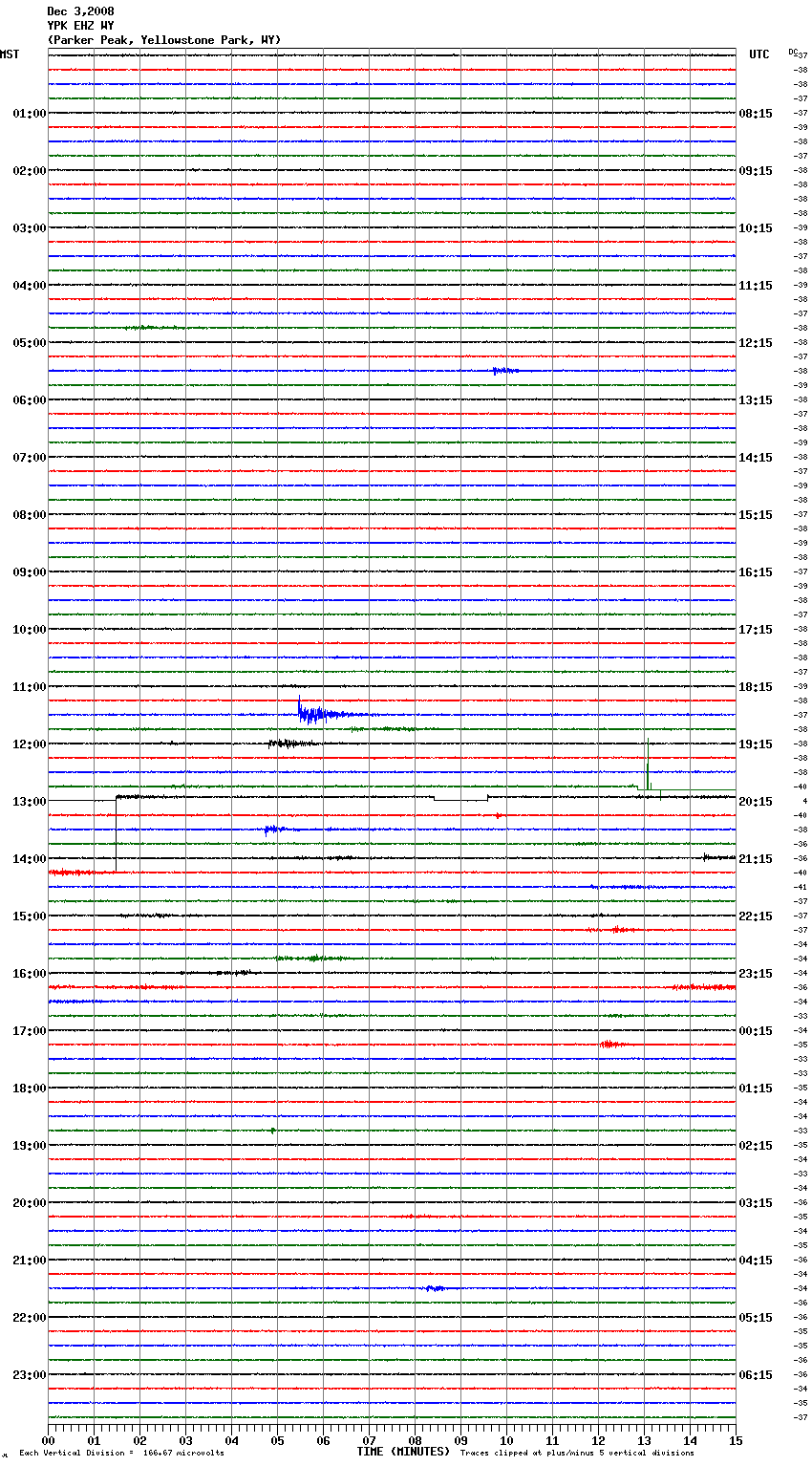
Task: Click the '05:15' UTC time label
Action: [x=756, y=1318]
